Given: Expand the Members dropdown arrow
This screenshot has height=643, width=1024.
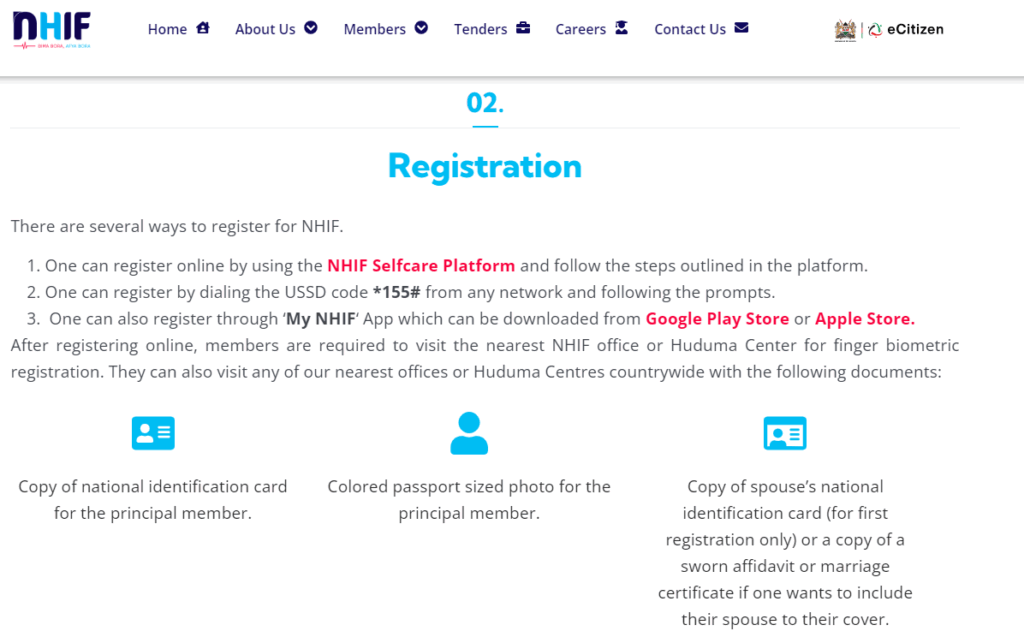Looking at the screenshot, I should tap(421, 28).
